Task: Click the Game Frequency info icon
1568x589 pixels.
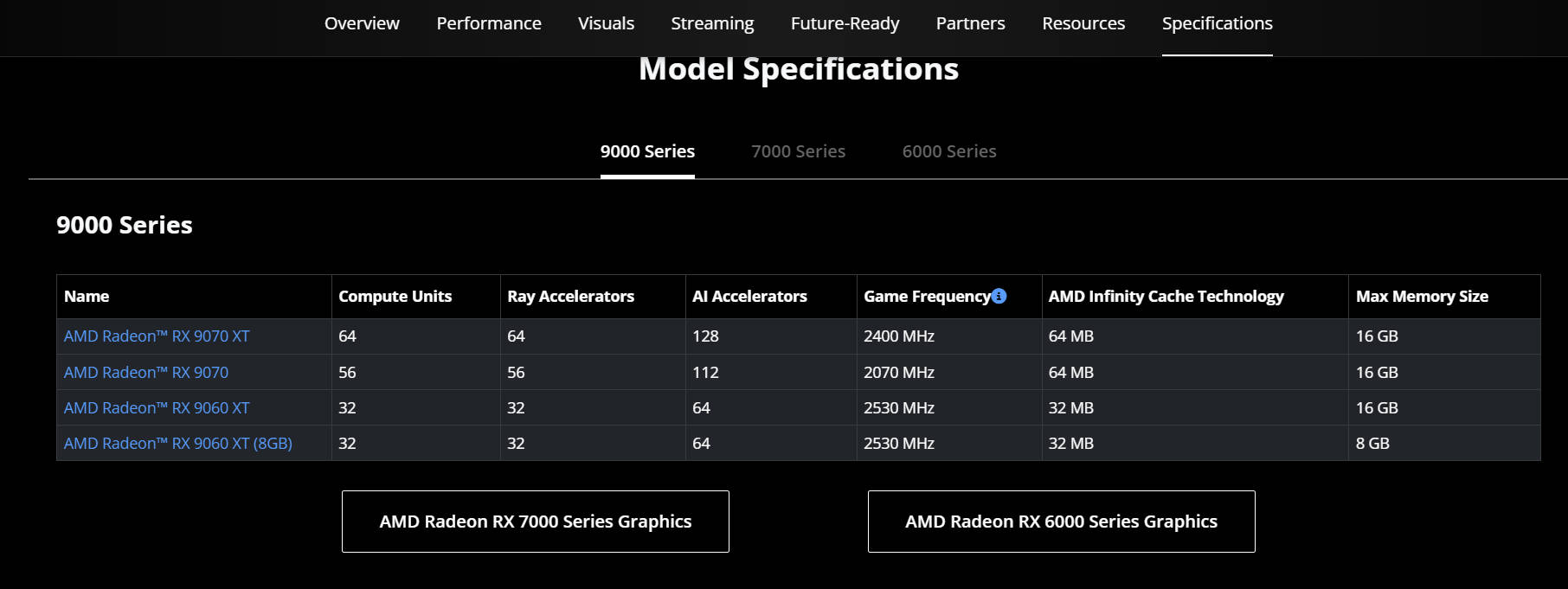Action: point(999,296)
